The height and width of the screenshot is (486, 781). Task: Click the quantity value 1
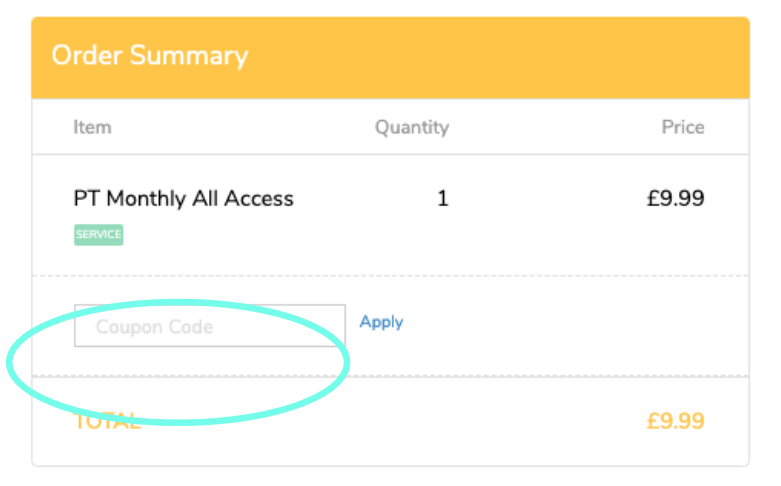[x=442, y=199]
